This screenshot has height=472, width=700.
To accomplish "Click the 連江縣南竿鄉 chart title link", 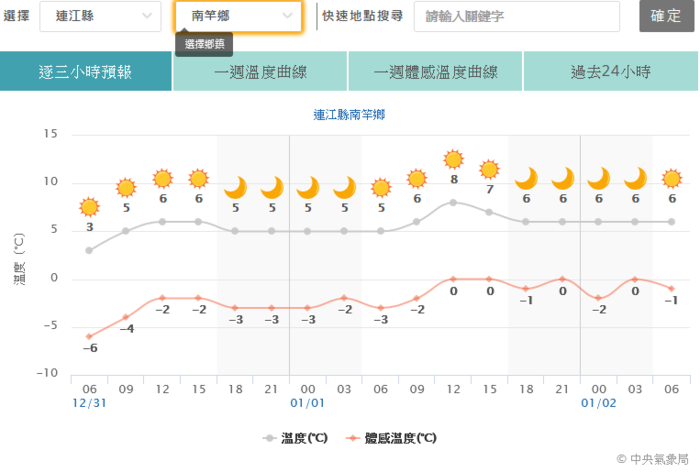I will [349, 115].
